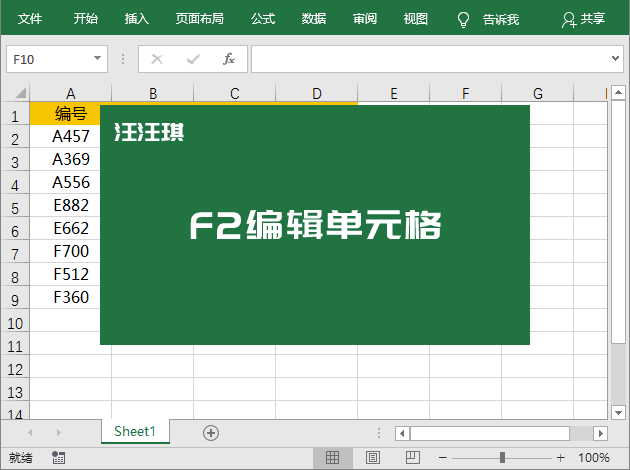
Task: Click the 100% zoom level
Action: point(594,458)
